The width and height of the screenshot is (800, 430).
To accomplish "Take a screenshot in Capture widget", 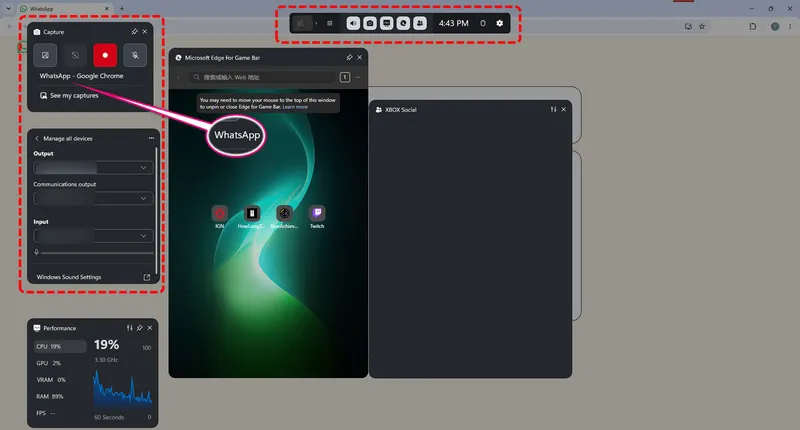I will click(45, 55).
